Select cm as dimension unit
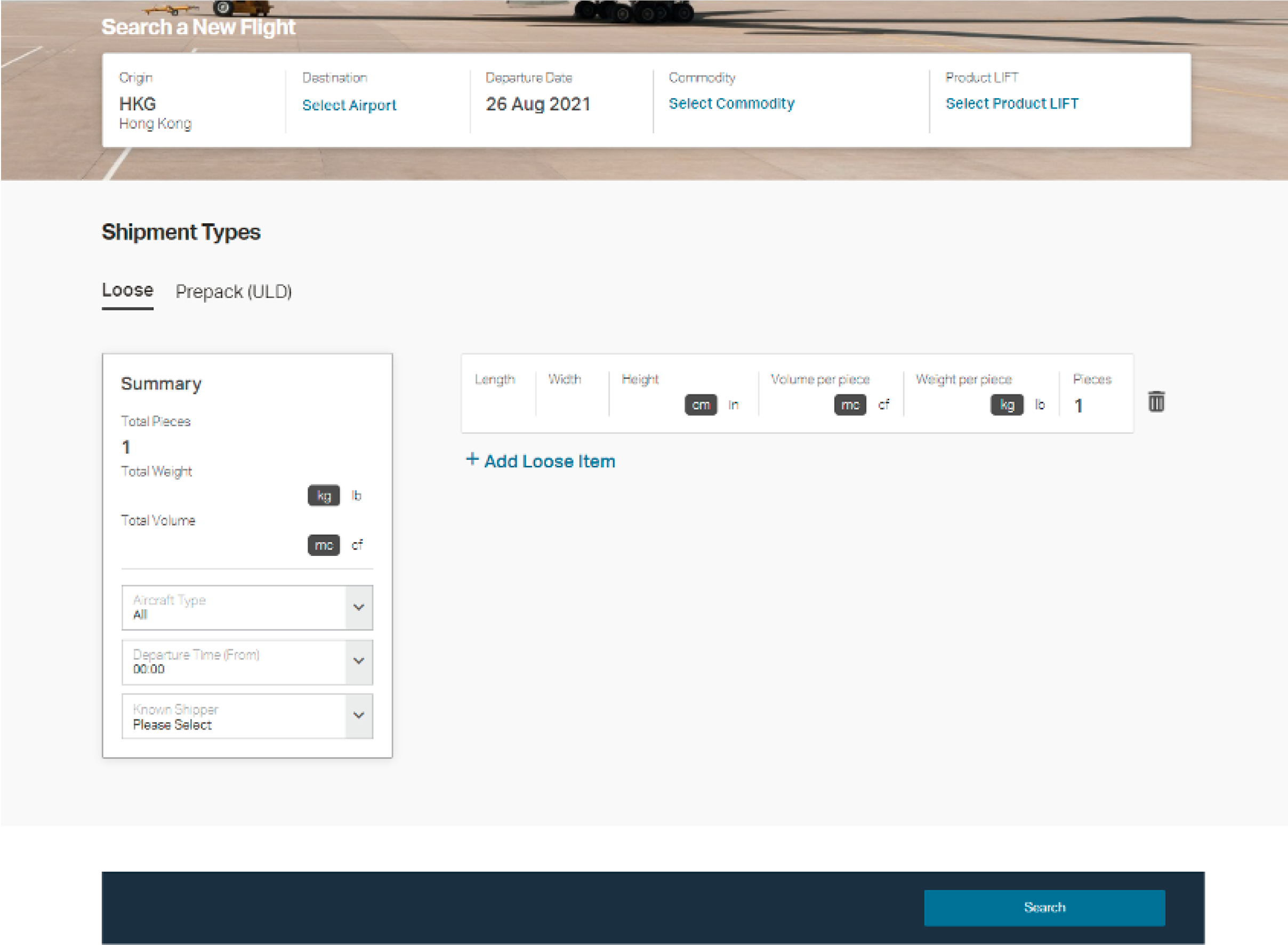1288x945 pixels. pyautogui.click(x=701, y=405)
